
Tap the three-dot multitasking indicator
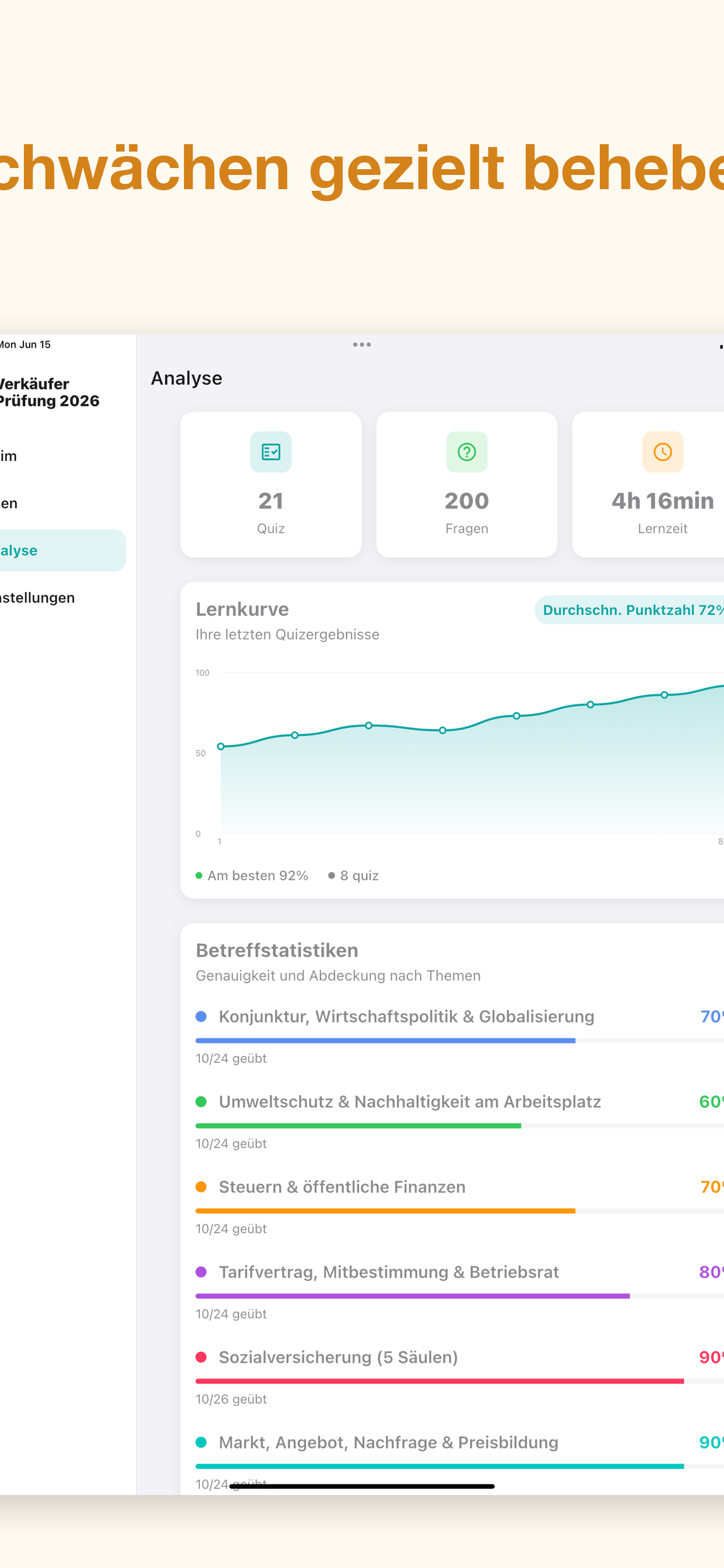(x=362, y=345)
